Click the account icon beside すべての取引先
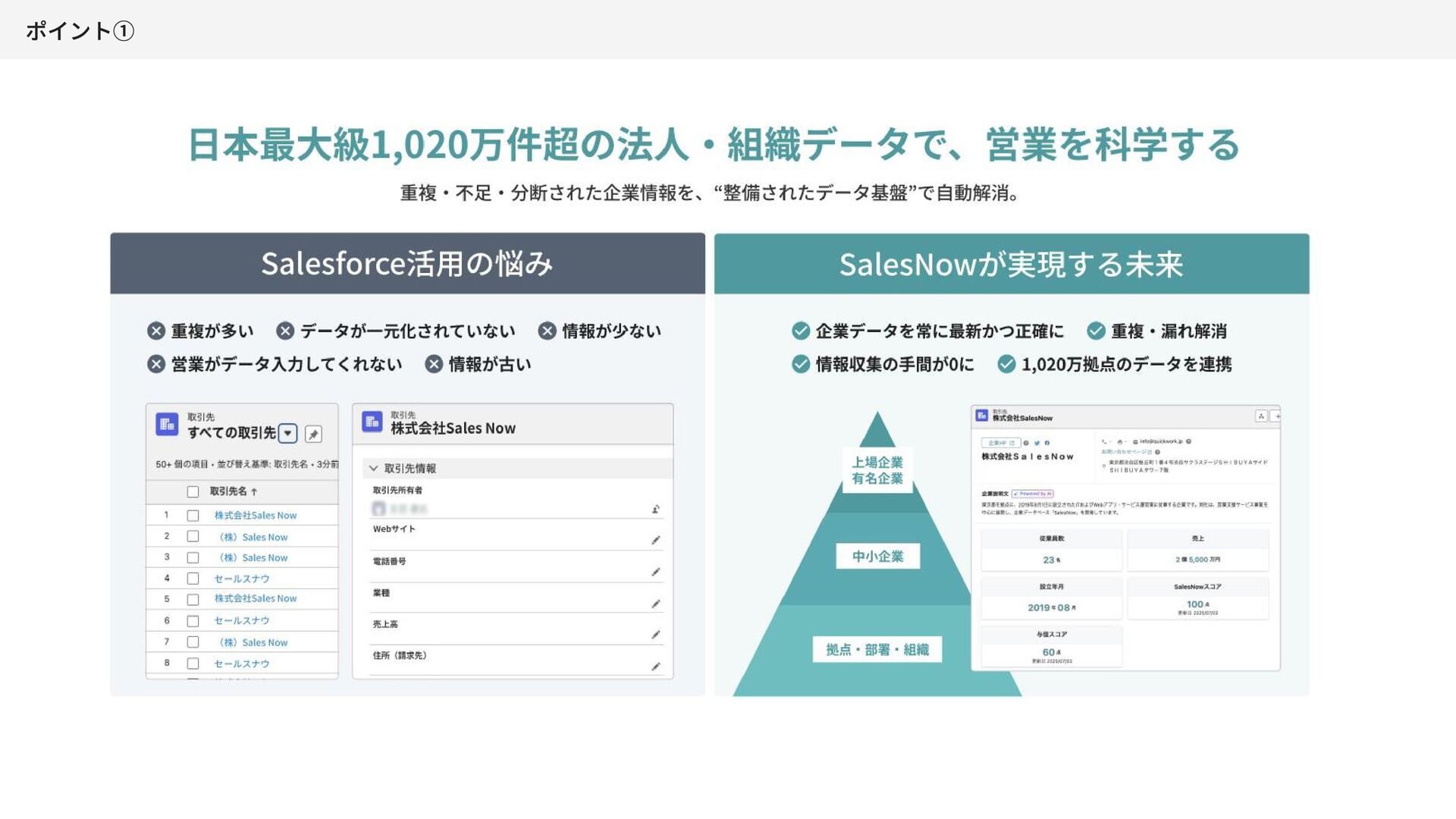This screenshot has height=819, width=1456. [x=167, y=425]
